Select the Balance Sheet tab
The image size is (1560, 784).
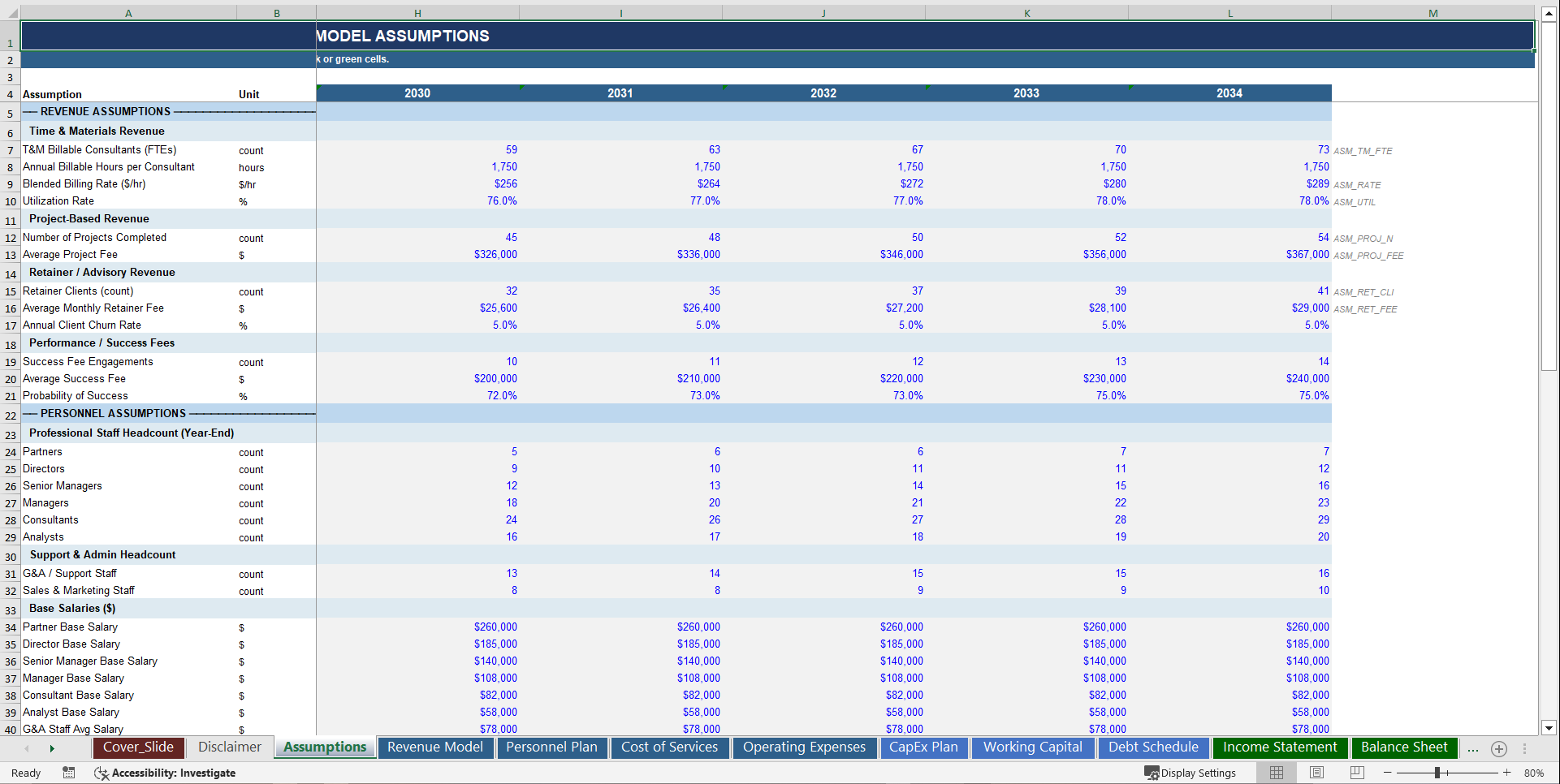[x=1404, y=747]
